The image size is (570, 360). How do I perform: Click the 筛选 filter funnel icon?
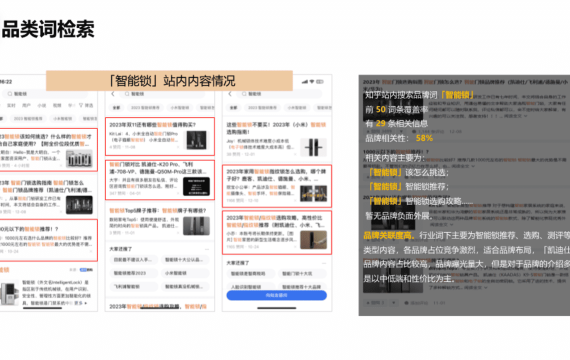point(81,105)
